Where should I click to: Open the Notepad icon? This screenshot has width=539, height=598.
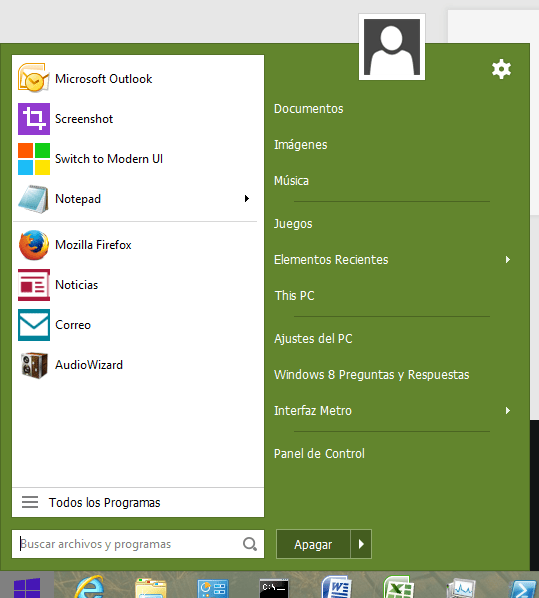tap(34, 199)
